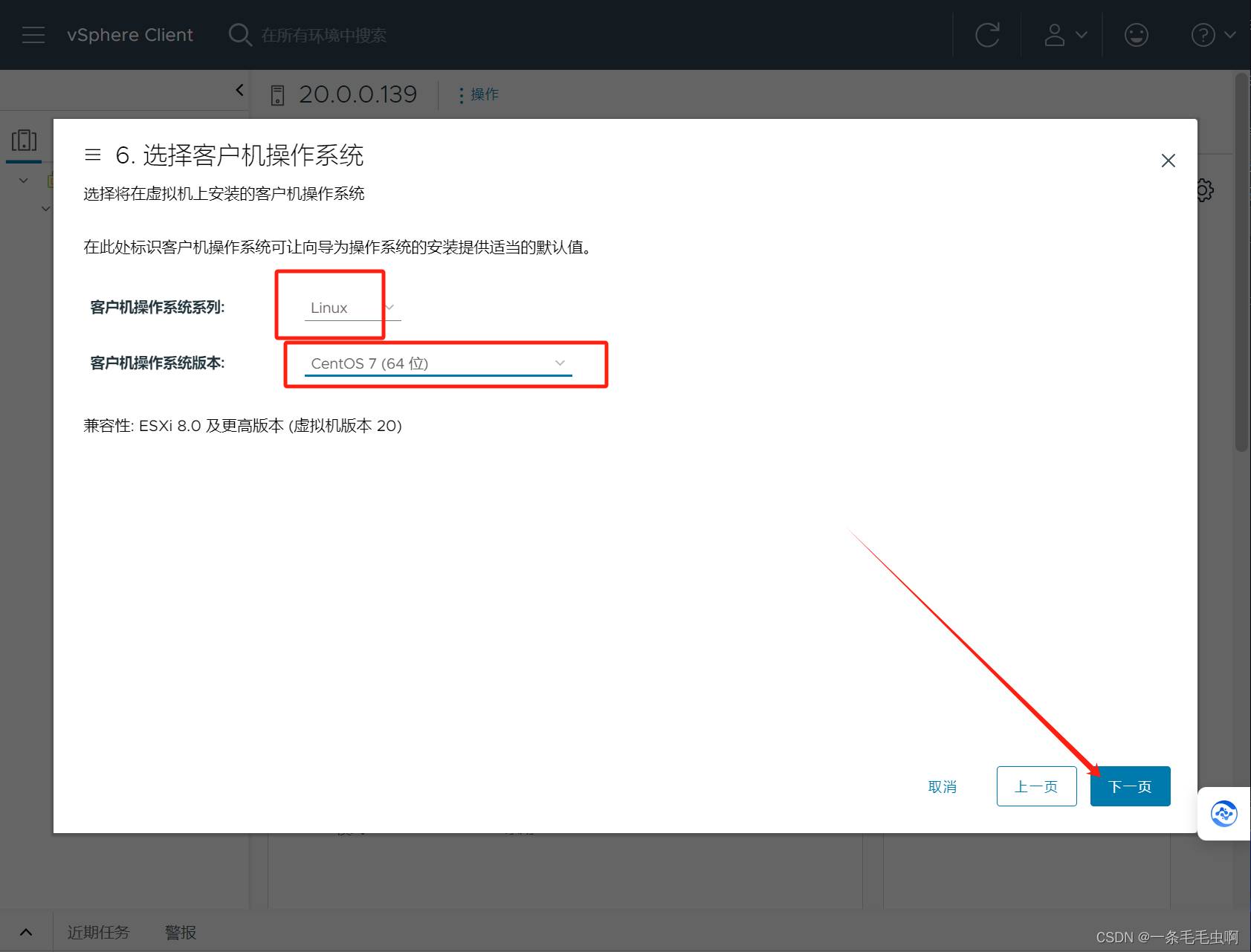Switch to the 警报 tab
Image resolution: width=1251 pixels, height=952 pixels.
coord(181,932)
